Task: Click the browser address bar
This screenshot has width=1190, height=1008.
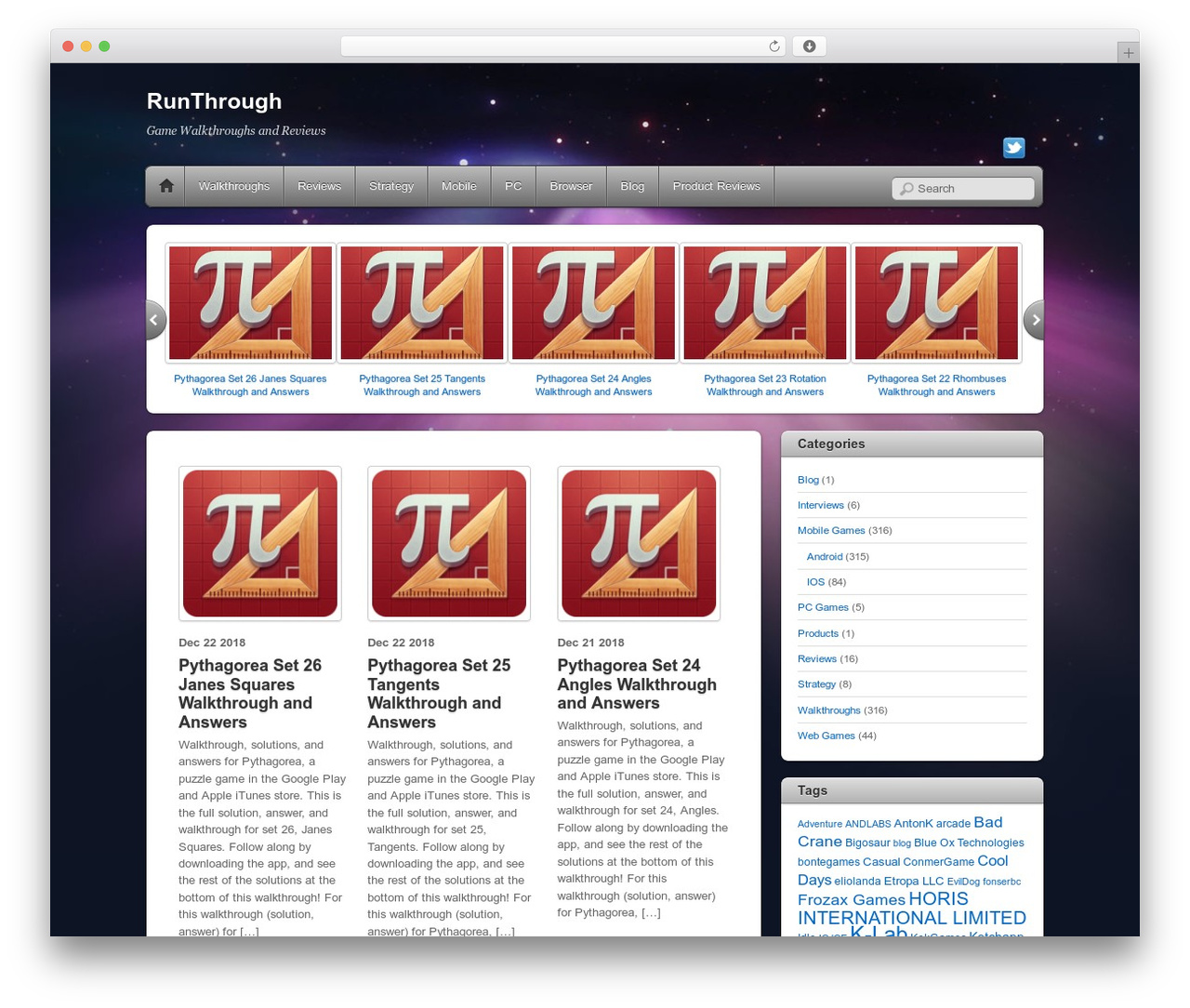Action: click(x=563, y=46)
